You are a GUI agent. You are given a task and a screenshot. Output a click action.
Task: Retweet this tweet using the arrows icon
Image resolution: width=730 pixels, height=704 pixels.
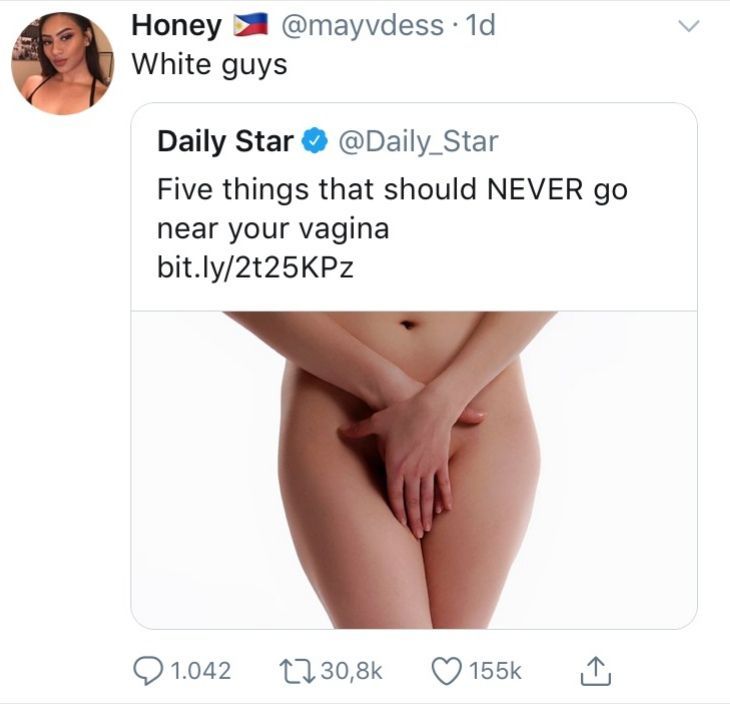pos(292,670)
